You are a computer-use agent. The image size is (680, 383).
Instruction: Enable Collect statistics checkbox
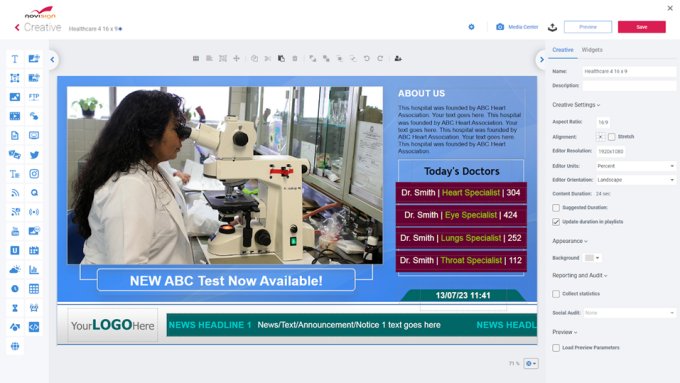click(556, 294)
